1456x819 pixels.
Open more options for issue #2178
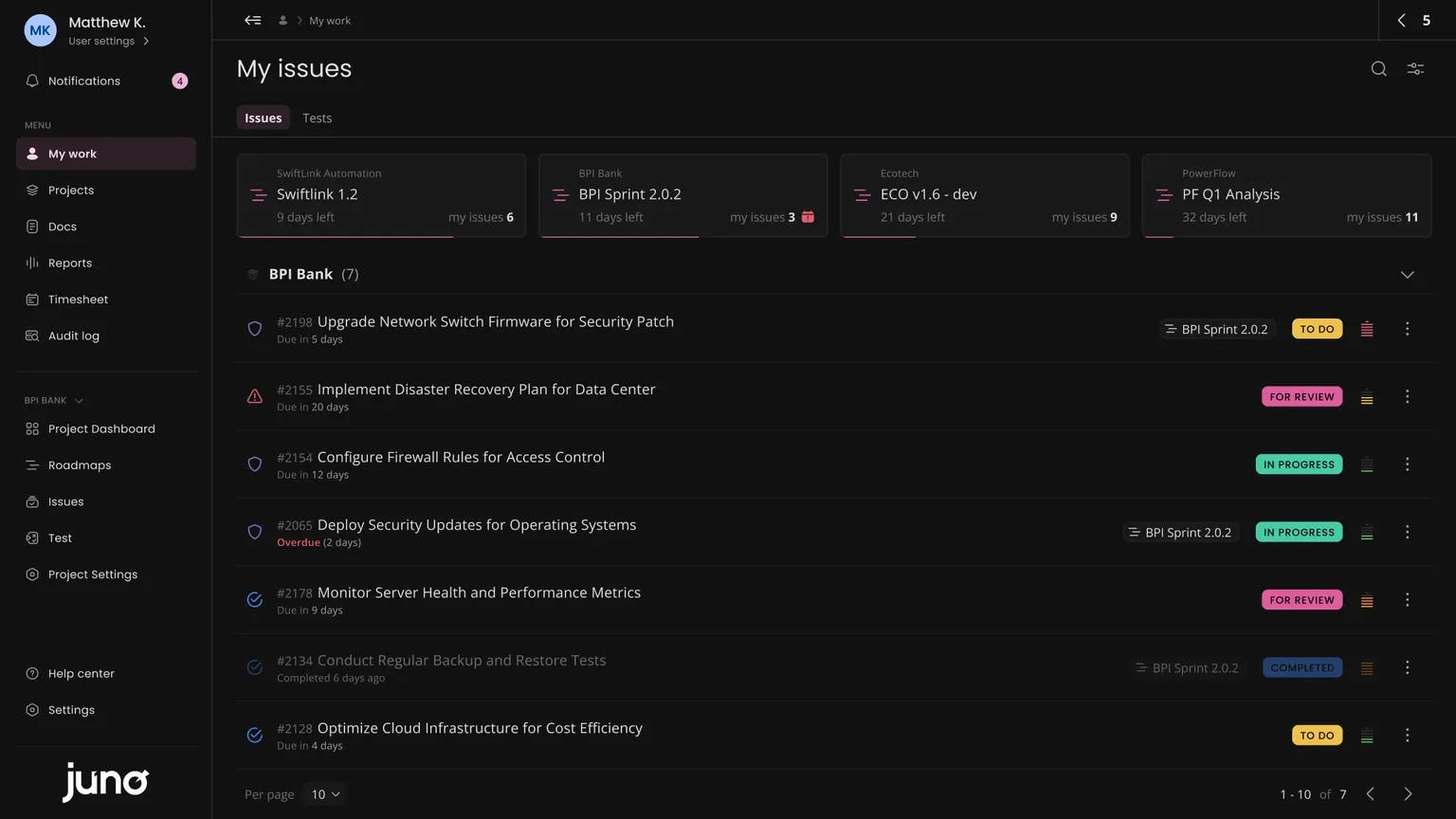coord(1407,600)
